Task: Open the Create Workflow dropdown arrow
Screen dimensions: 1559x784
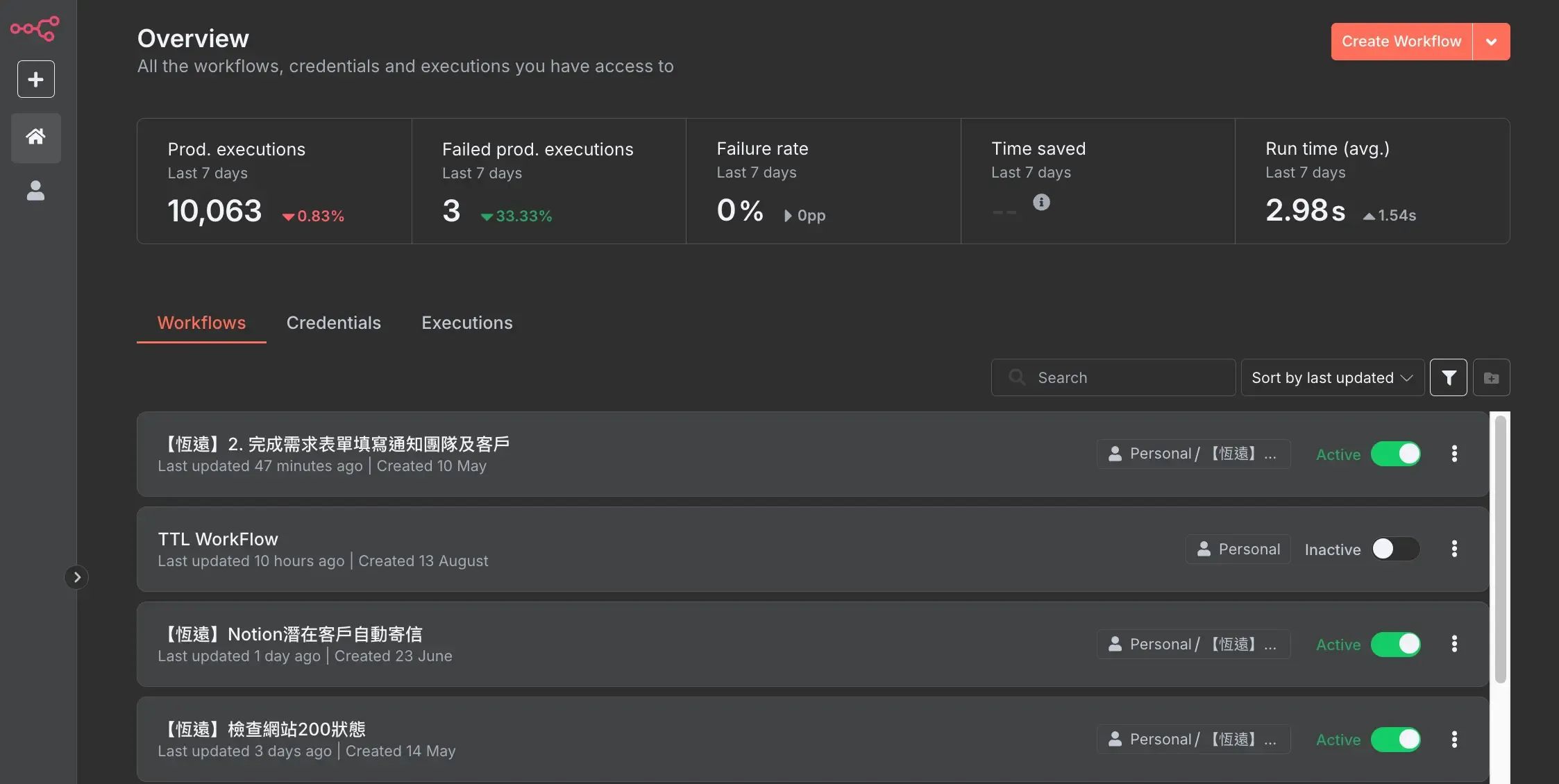Action: (x=1491, y=42)
